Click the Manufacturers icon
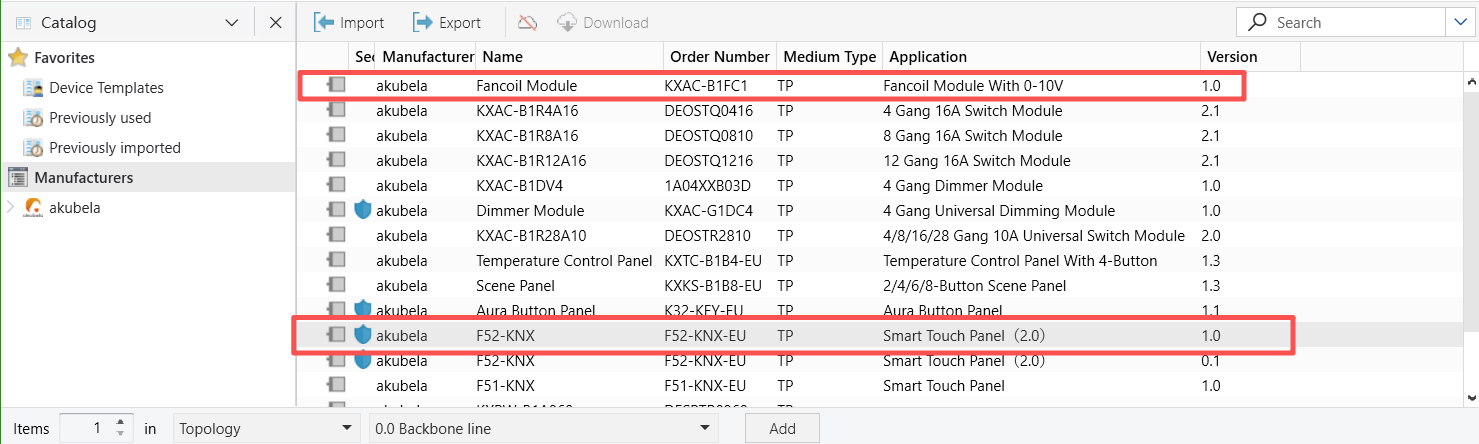This screenshot has height=444, width=1479. click(x=18, y=178)
